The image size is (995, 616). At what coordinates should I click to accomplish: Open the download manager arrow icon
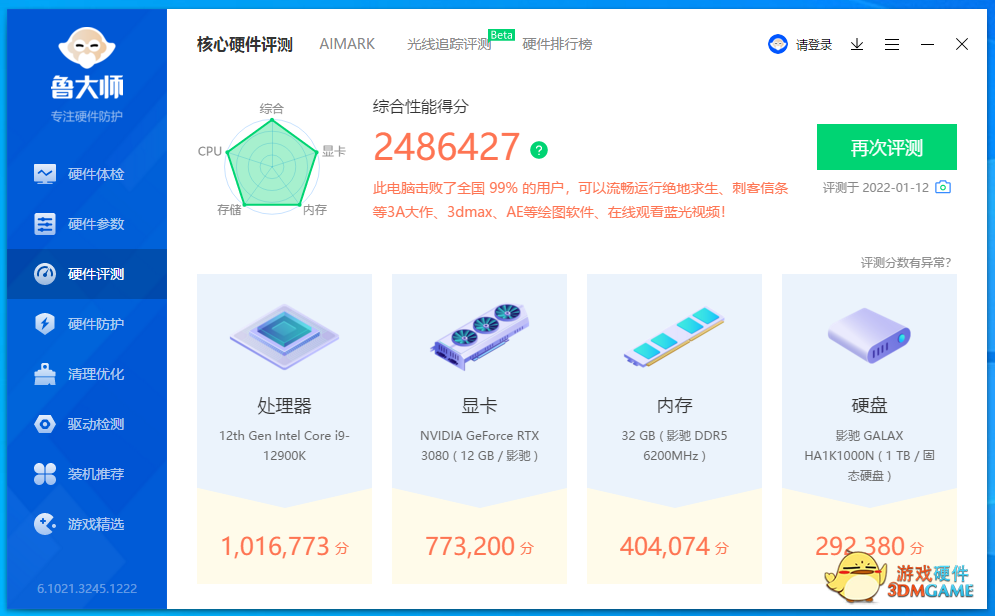pyautogui.click(x=857, y=44)
